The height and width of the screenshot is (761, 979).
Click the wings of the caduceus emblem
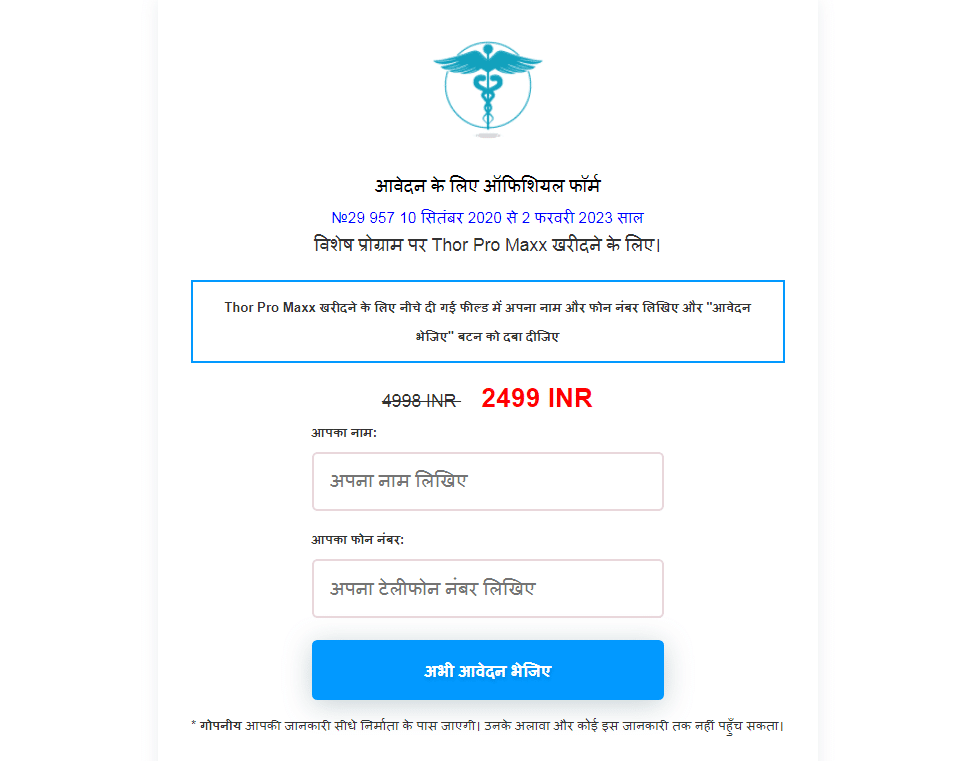488,61
